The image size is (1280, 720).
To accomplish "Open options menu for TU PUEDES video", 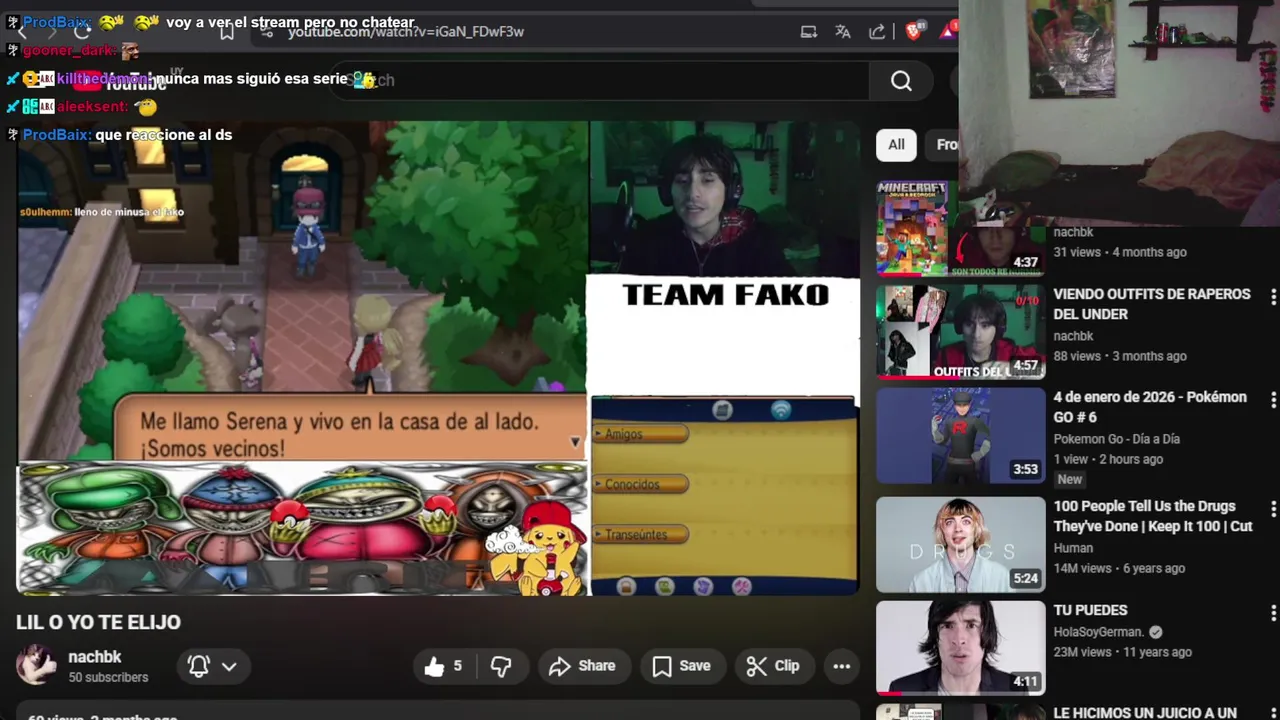I will 1273,613.
